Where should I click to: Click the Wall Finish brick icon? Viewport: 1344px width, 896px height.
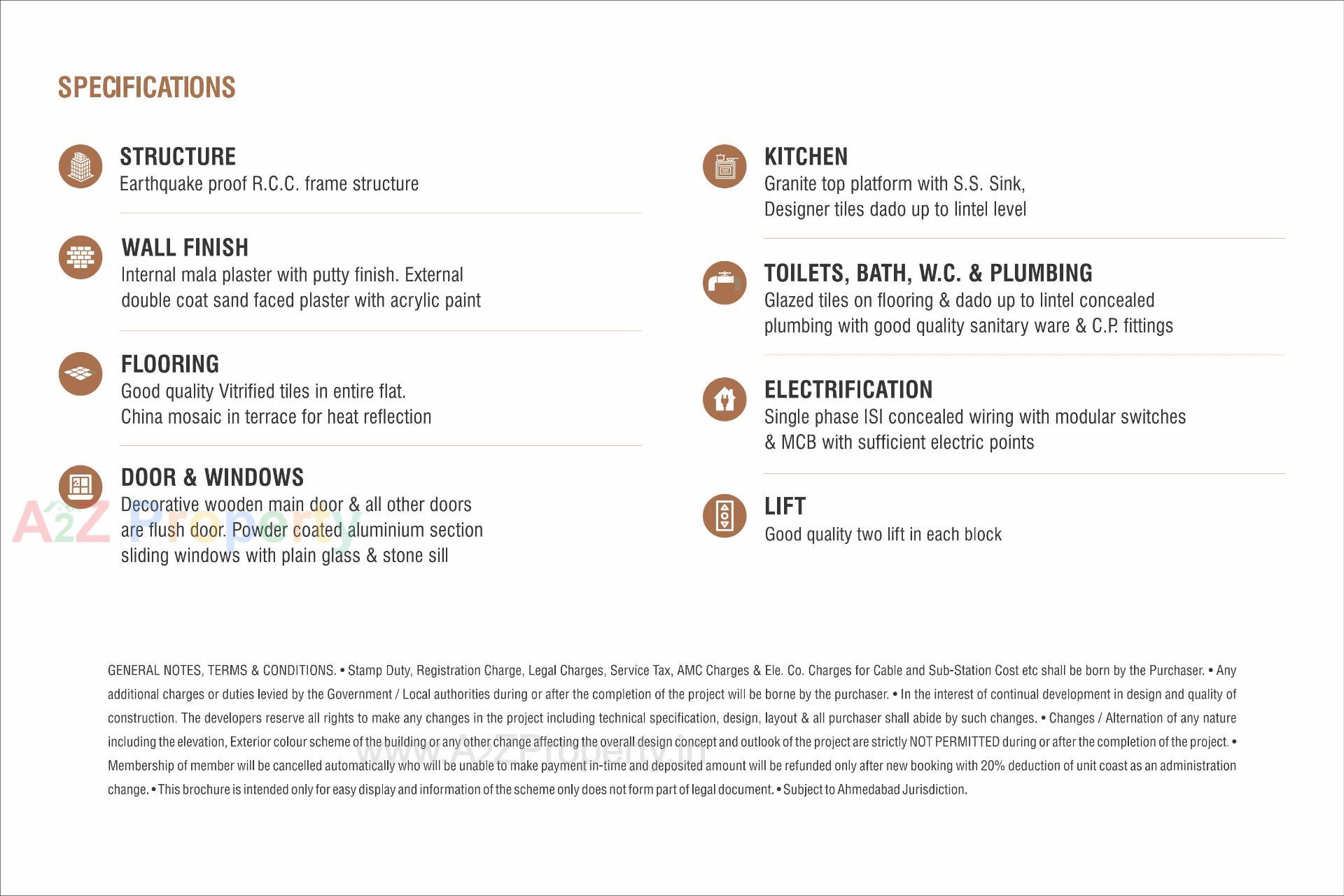coord(80,258)
